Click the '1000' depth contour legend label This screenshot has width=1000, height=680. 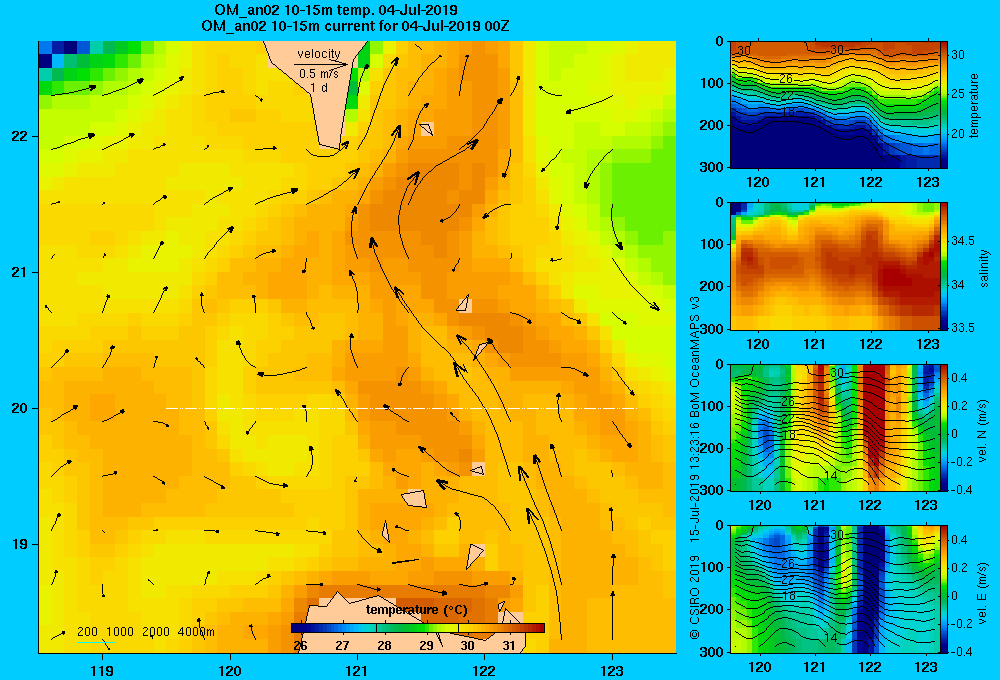(x=120, y=632)
